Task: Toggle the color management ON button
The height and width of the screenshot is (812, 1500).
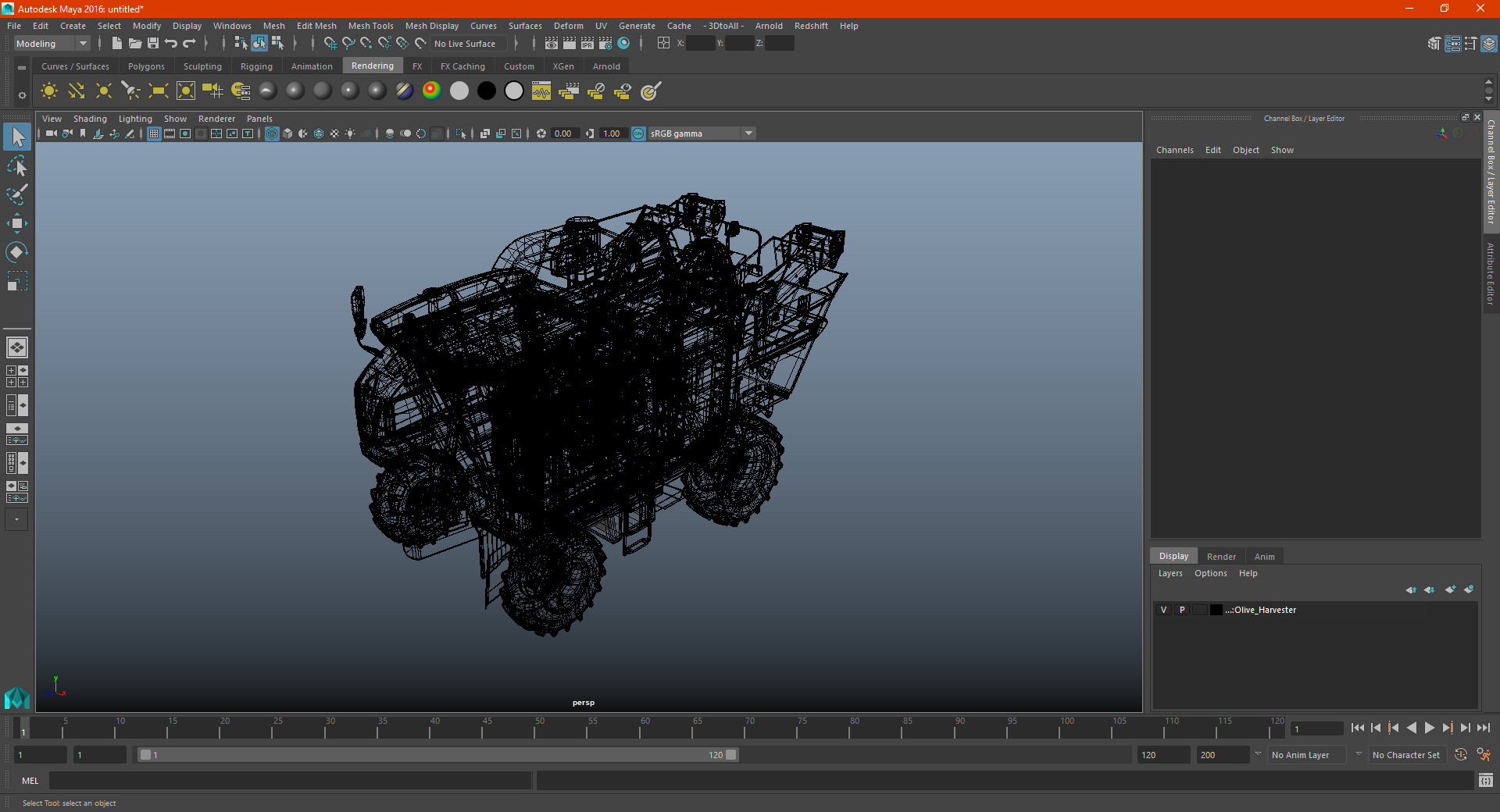Action: 638,134
